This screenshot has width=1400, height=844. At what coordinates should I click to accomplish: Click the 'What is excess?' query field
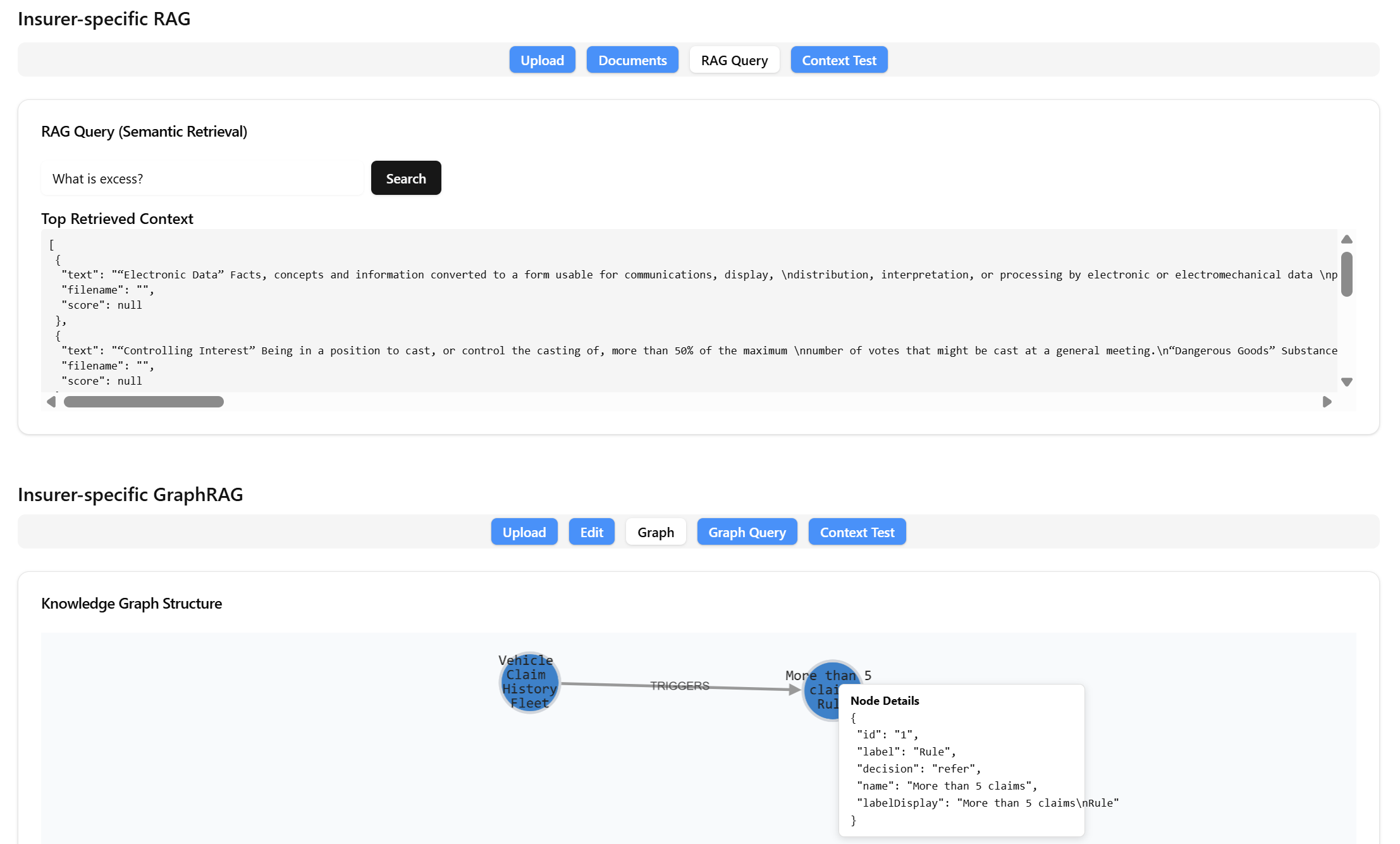pos(202,178)
